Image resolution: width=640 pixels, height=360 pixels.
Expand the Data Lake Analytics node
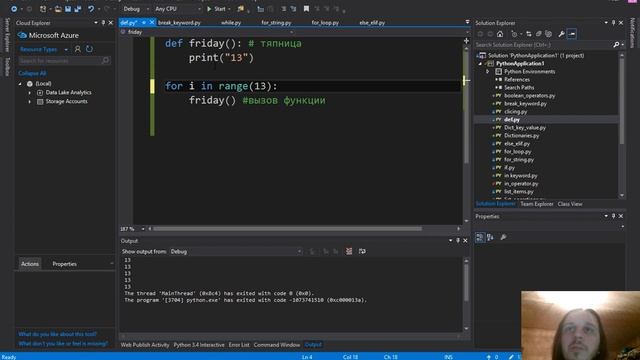click(x=29, y=93)
